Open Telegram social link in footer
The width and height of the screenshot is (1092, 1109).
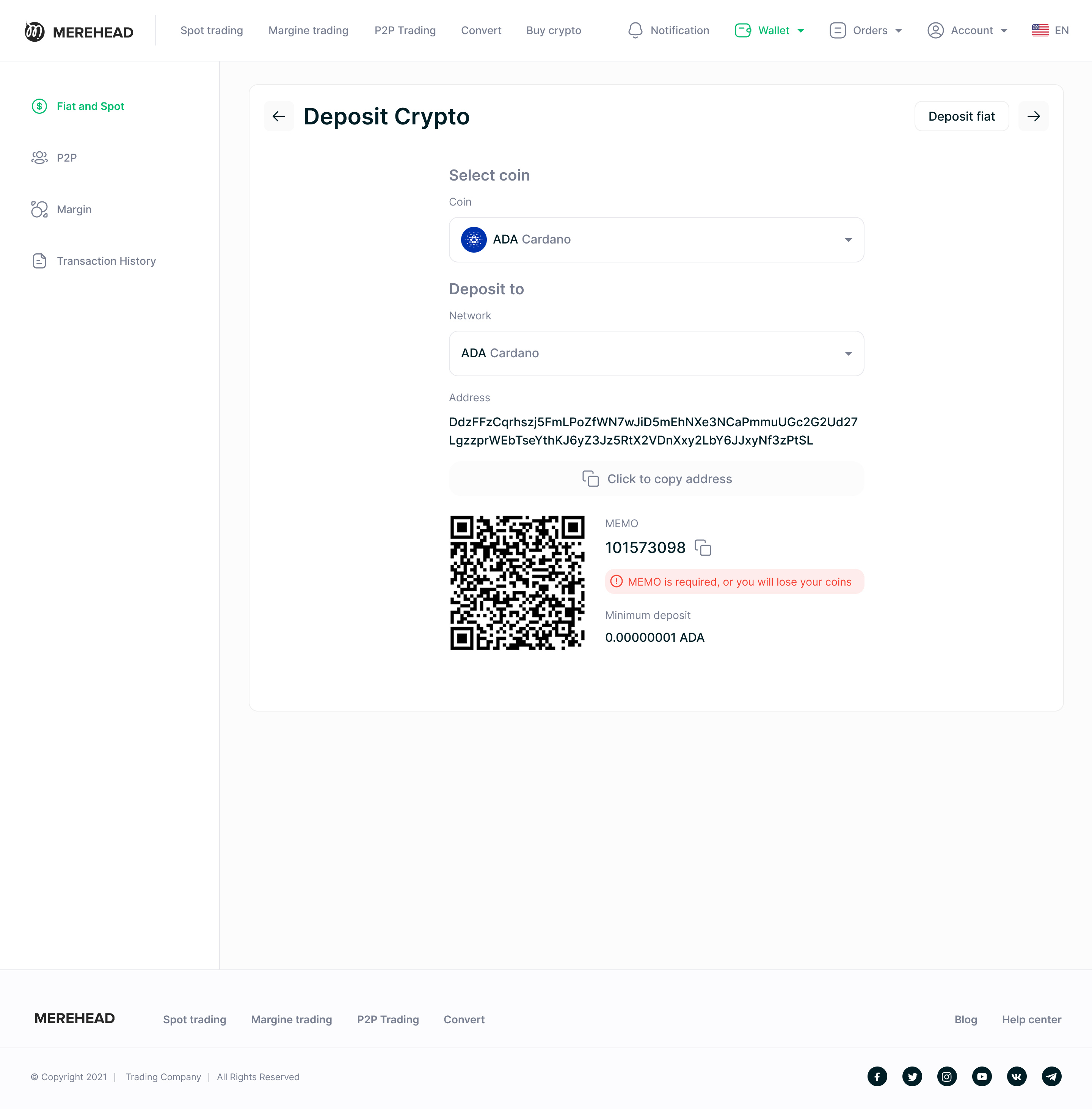coord(1051,1076)
